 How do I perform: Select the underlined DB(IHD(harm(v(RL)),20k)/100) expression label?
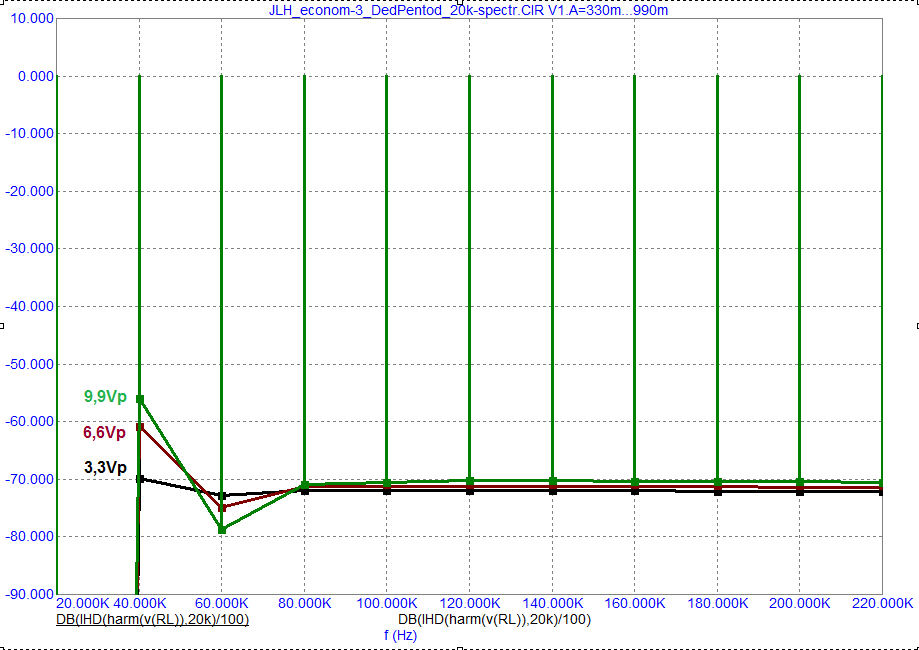[x=152, y=620]
